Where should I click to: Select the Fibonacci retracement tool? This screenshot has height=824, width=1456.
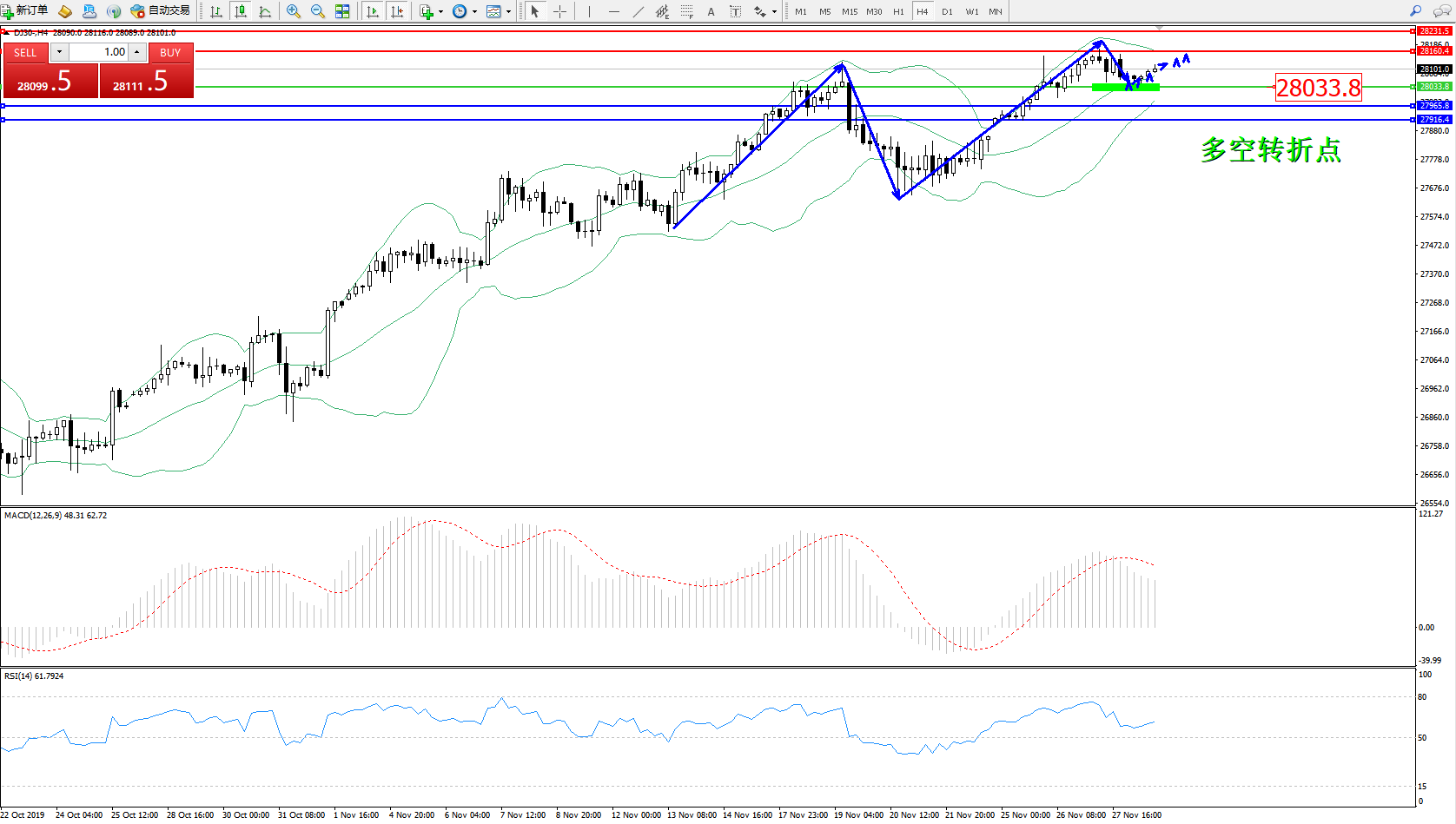pos(687,11)
